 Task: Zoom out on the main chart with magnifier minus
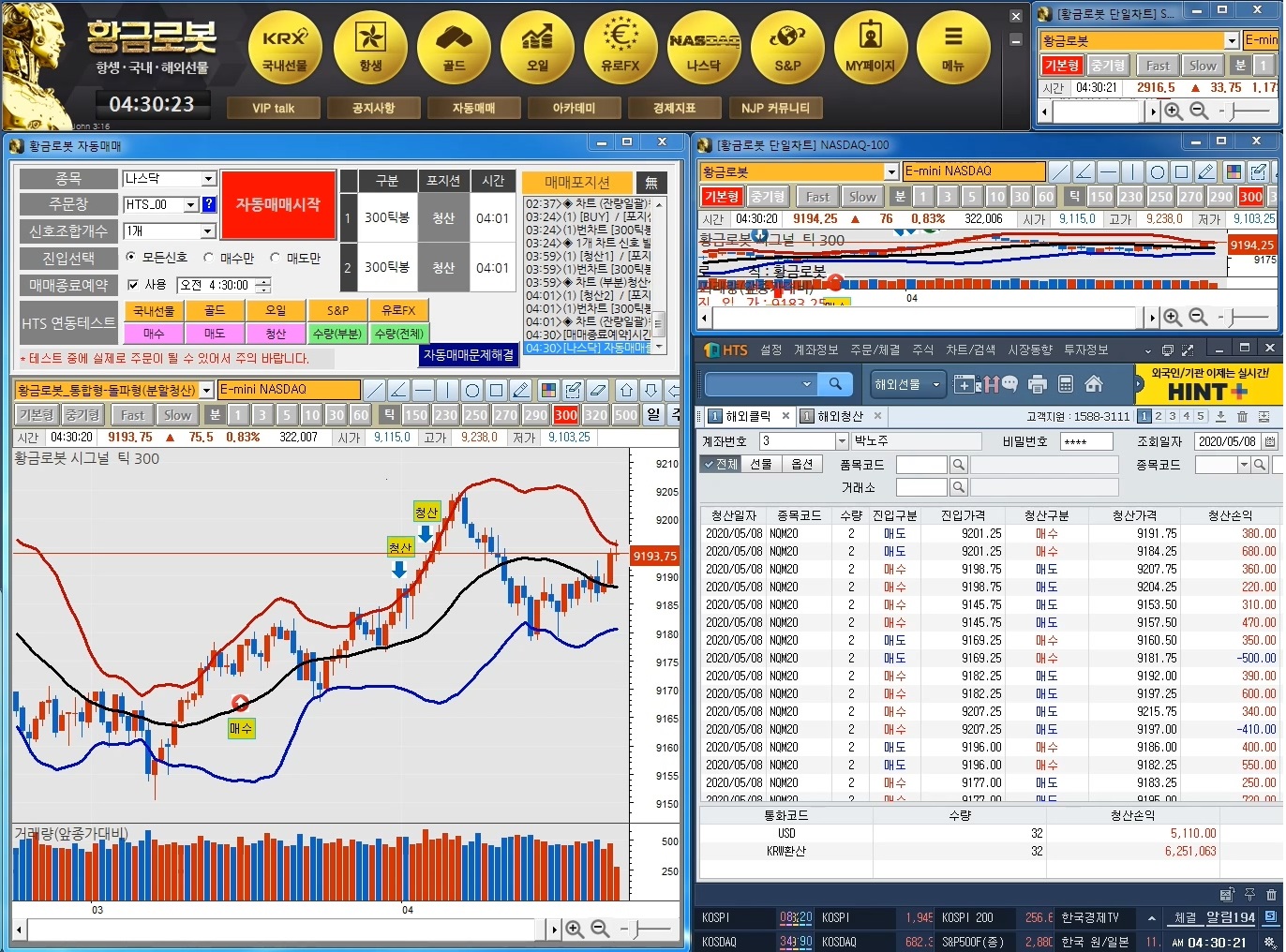[600, 929]
